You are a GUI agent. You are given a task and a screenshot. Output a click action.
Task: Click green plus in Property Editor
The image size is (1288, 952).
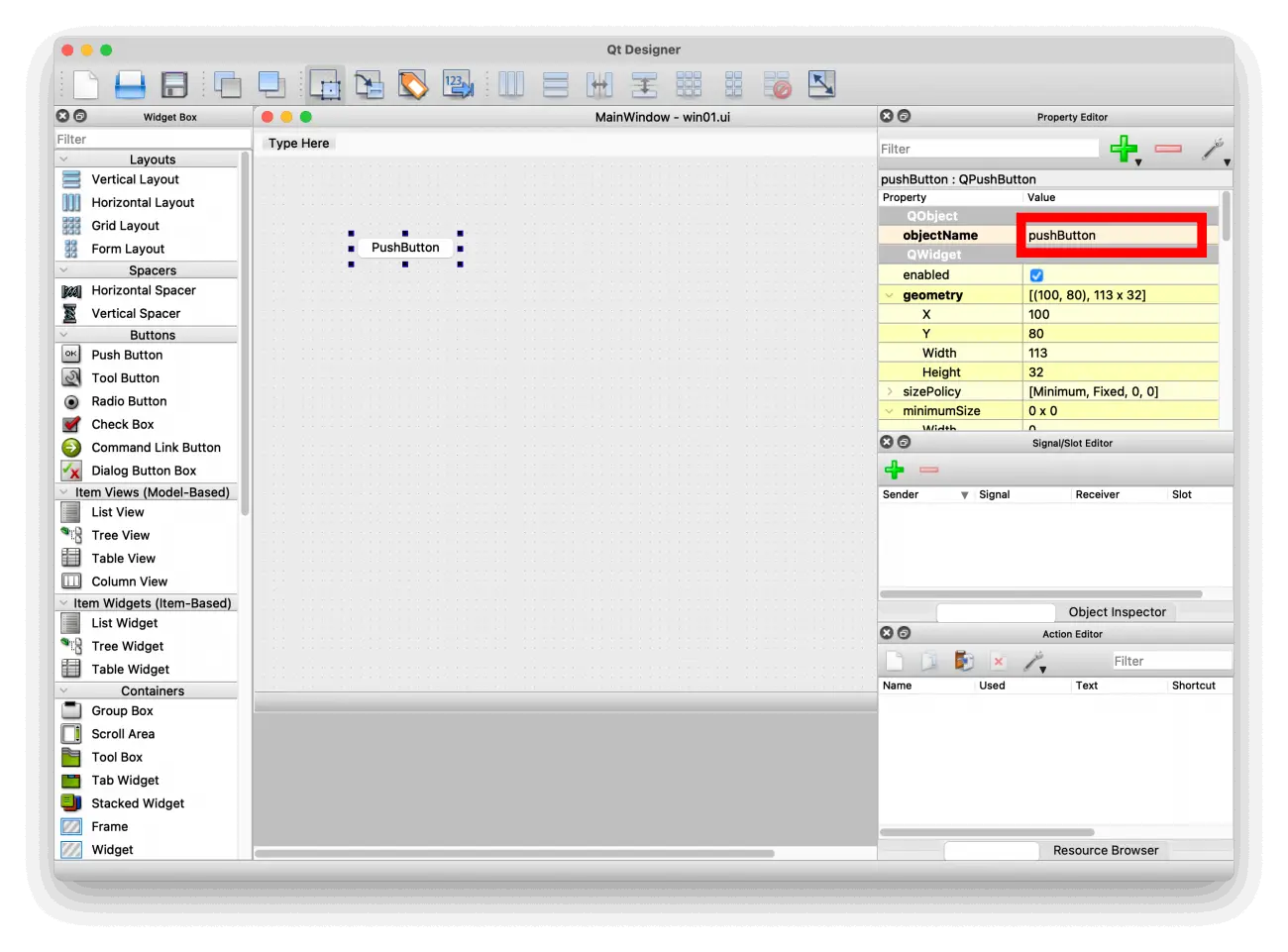(x=1124, y=149)
